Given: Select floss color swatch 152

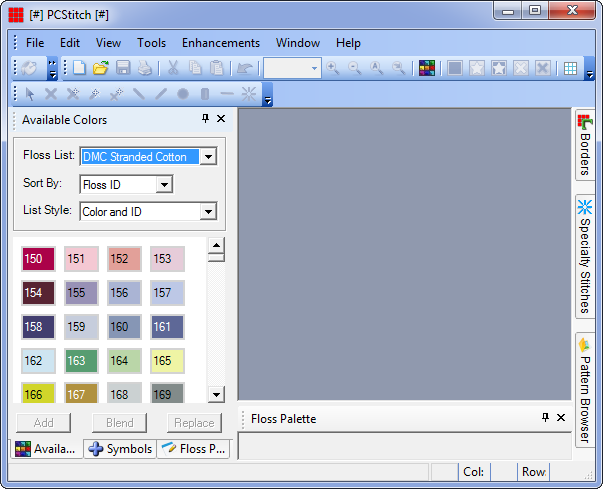Looking at the screenshot, I should (124, 259).
